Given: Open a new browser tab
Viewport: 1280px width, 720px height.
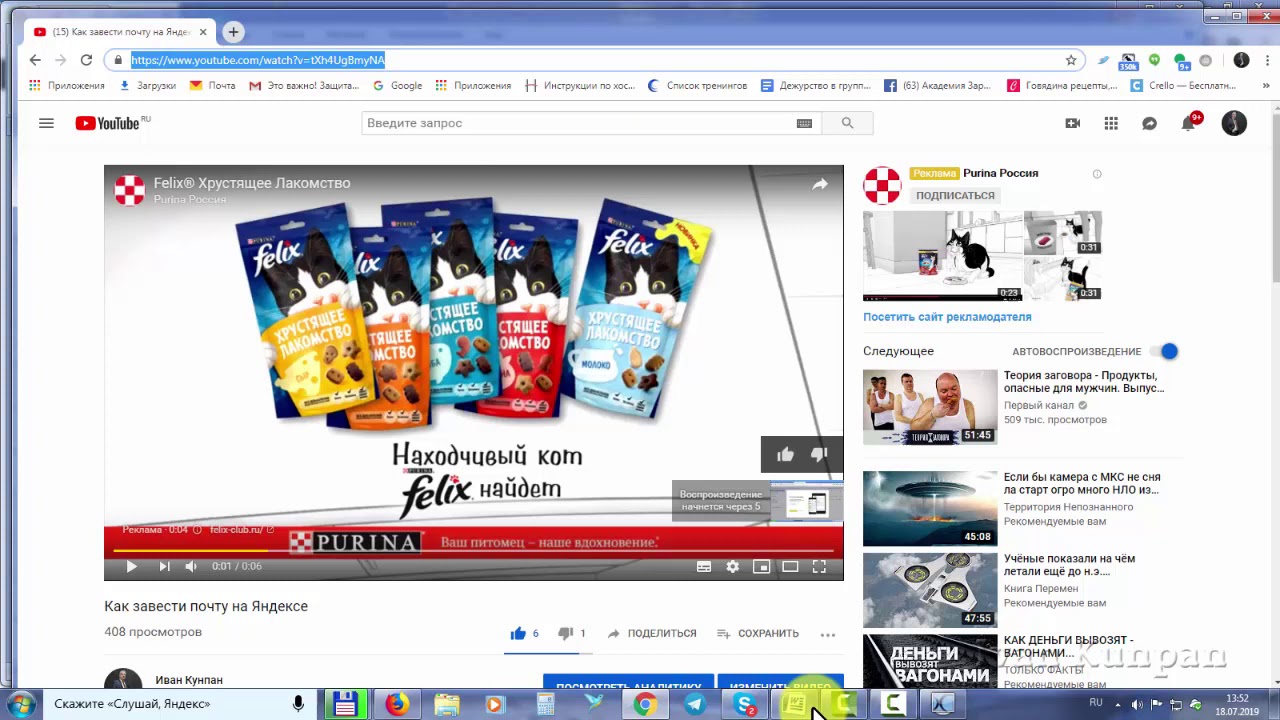Looking at the screenshot, I should click(233, 32).
